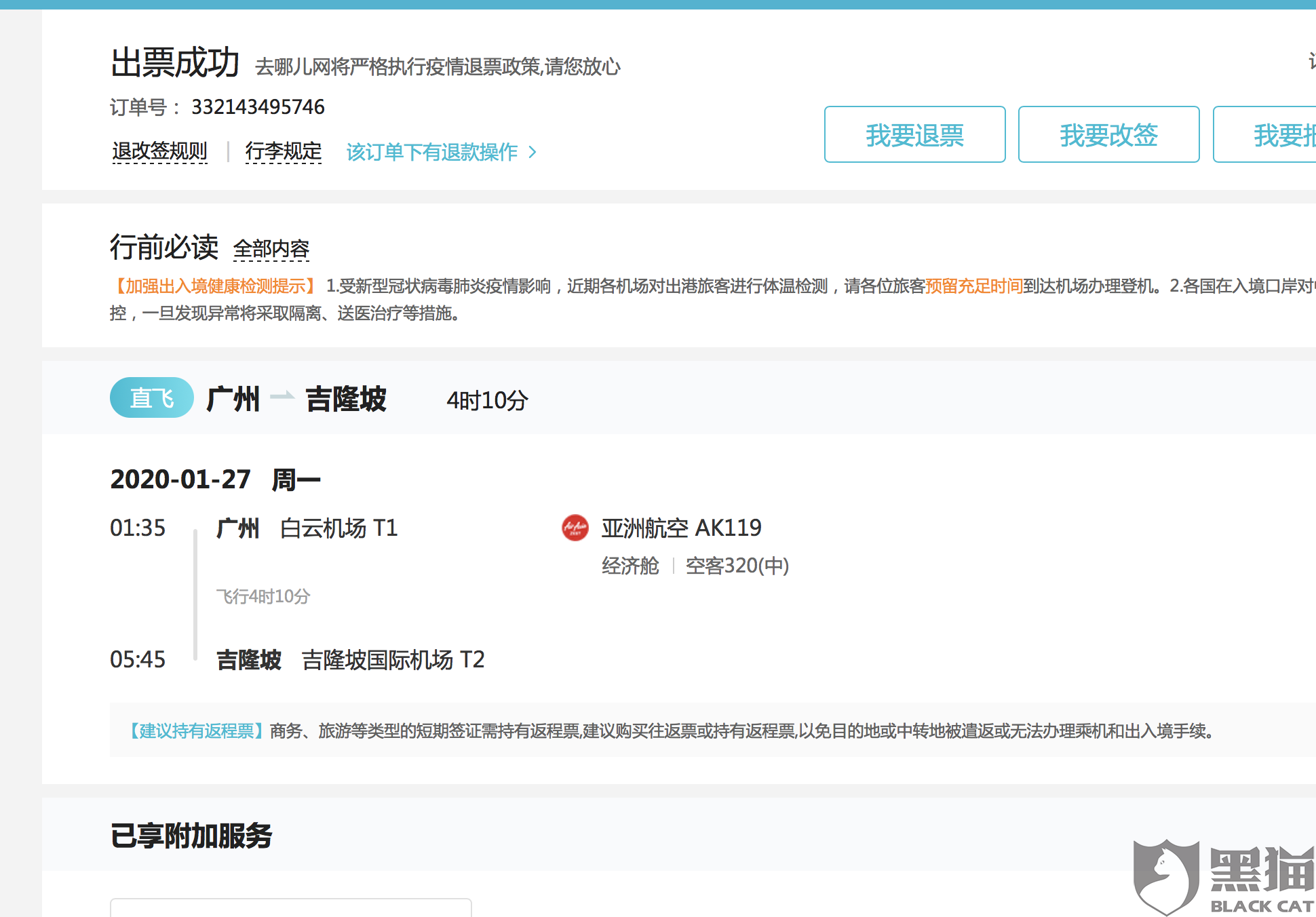Click the 直飞 direct flight badge

coord(151,398)
